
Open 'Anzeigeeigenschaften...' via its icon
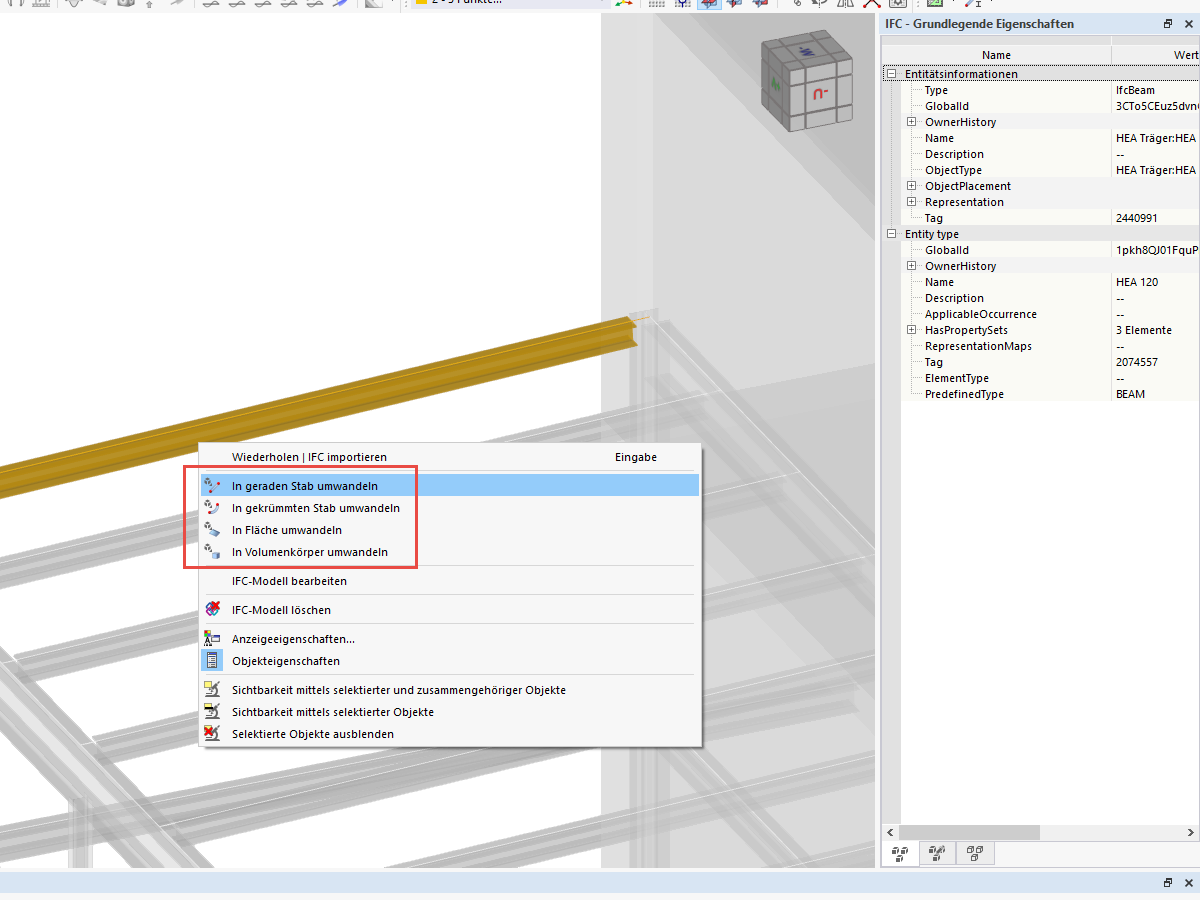tap(211, 638)
